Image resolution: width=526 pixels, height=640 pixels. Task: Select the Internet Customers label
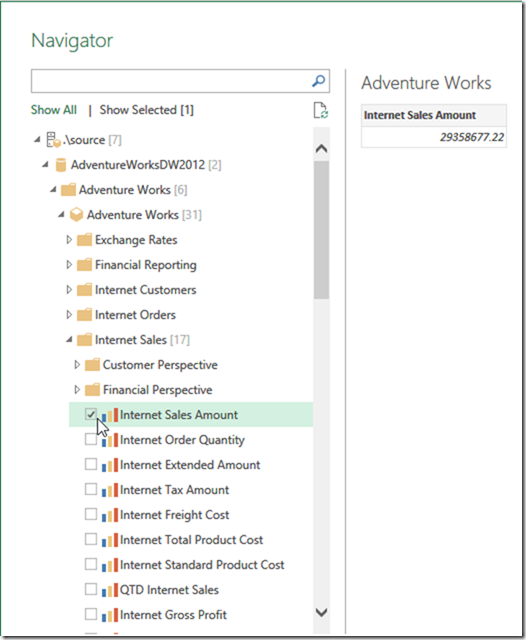[x=146, y=290]
